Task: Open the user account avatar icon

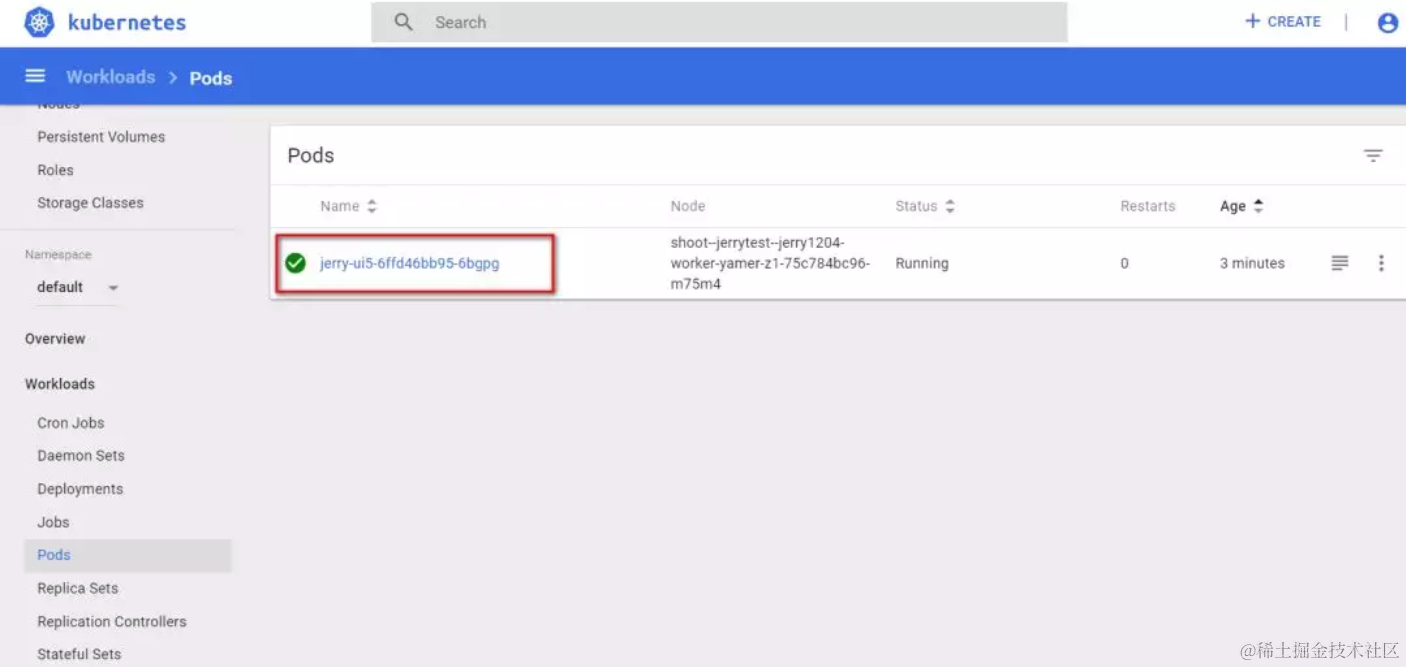Action: (1387, 23)
